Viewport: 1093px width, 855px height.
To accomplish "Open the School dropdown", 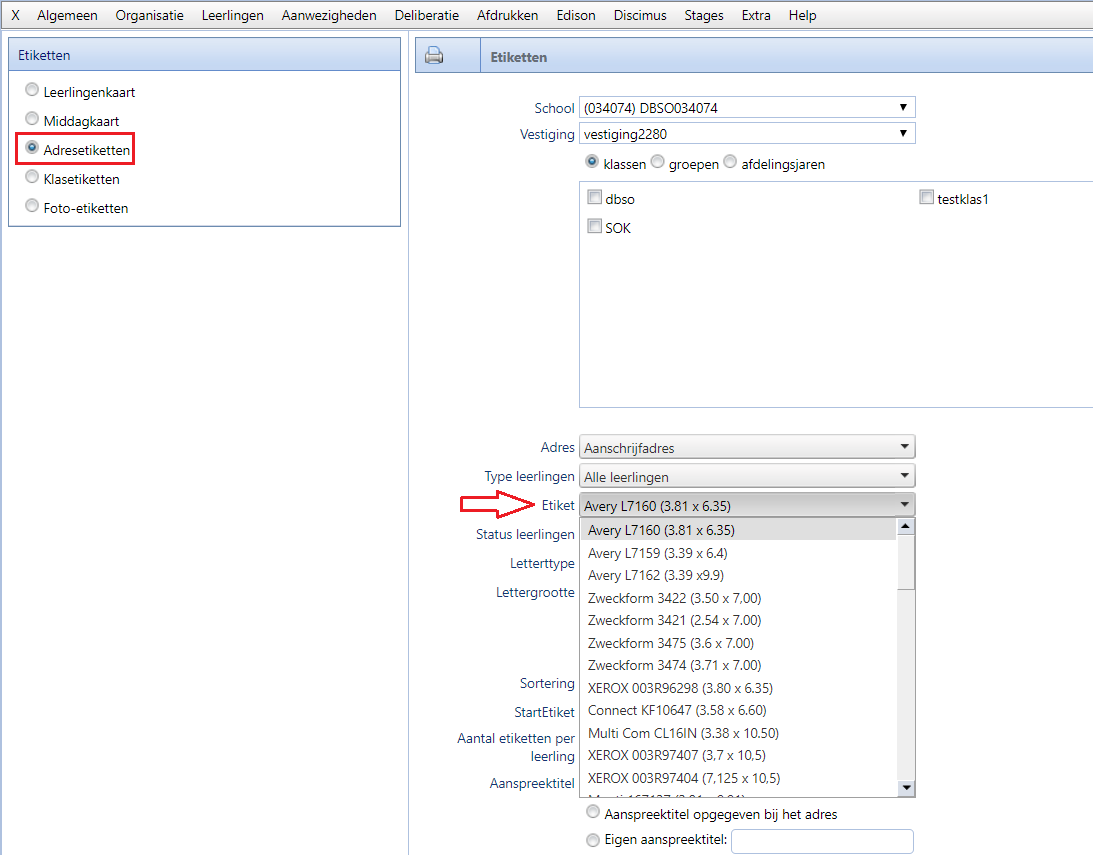I will pyautogui.click(x=746, y=107).
